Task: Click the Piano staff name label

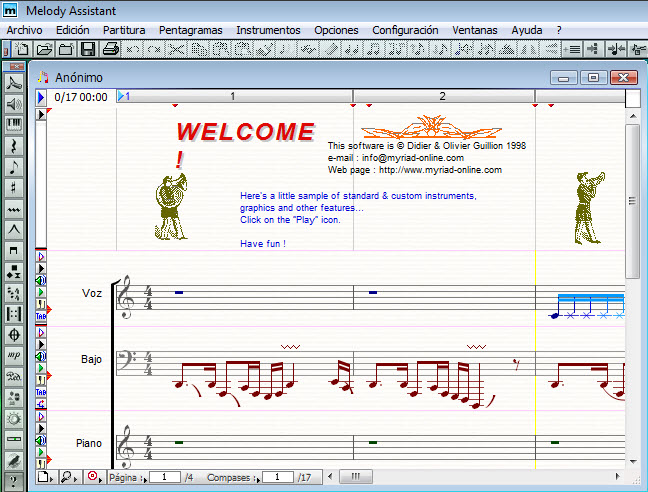Action: 89,443
